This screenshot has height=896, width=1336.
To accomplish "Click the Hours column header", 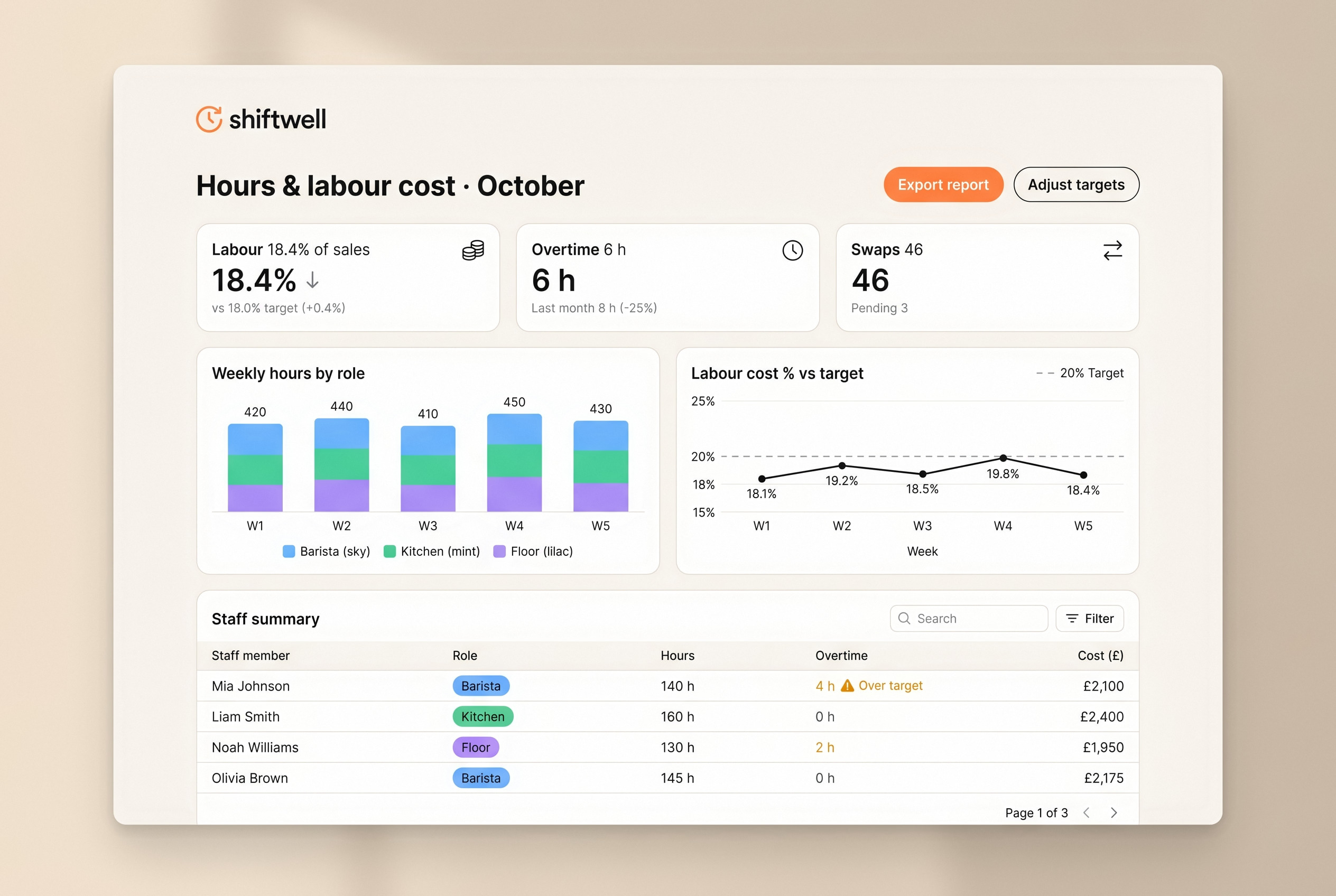I will coord(678,656).
